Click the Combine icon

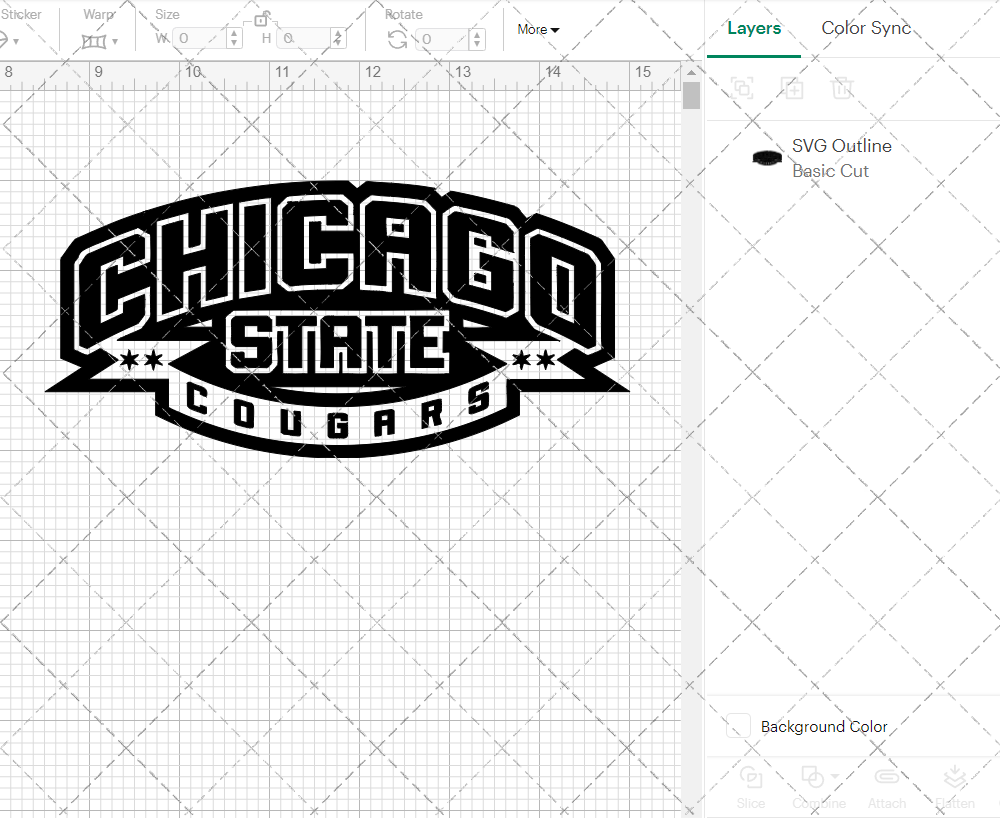812,776
